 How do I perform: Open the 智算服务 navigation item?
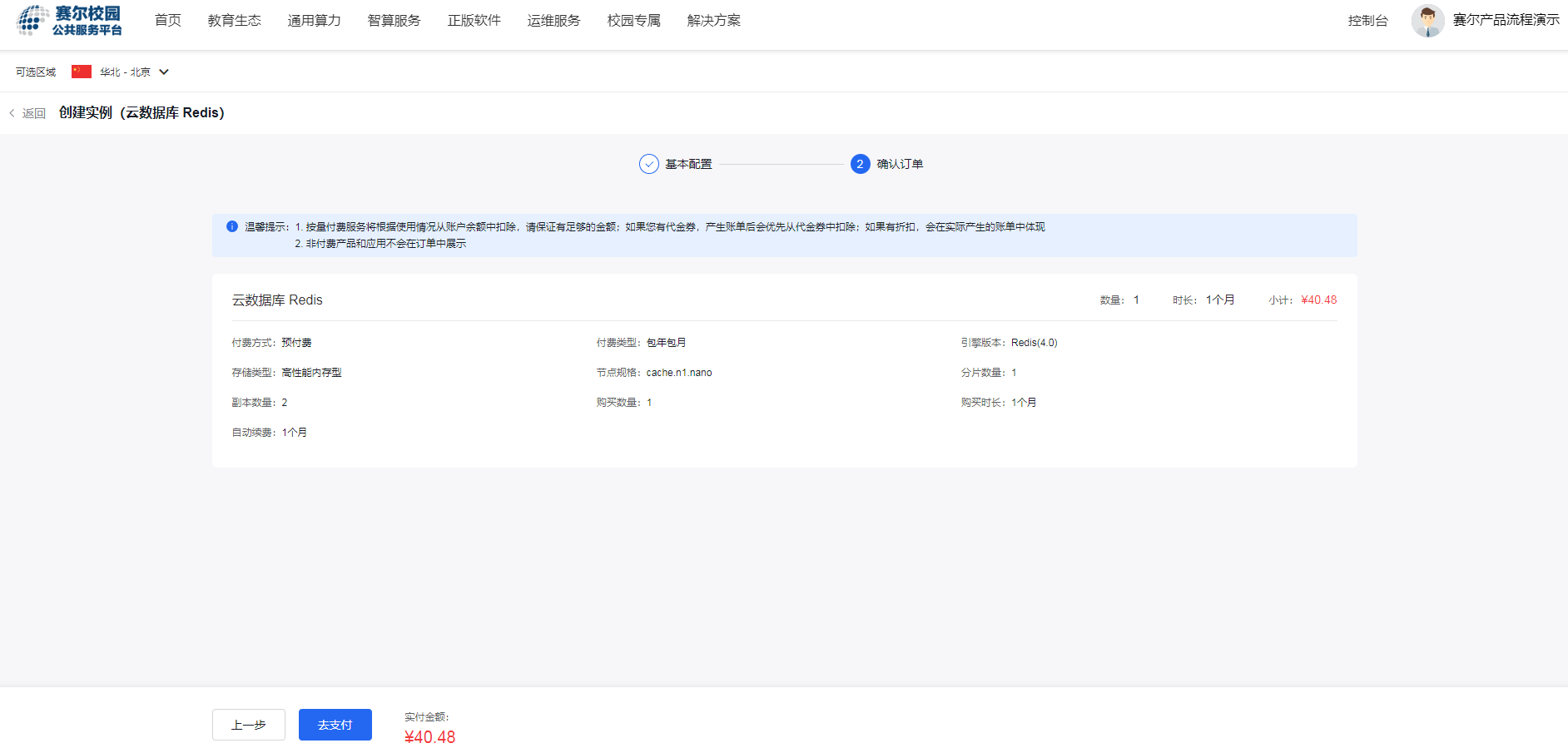tap(394, 21)
